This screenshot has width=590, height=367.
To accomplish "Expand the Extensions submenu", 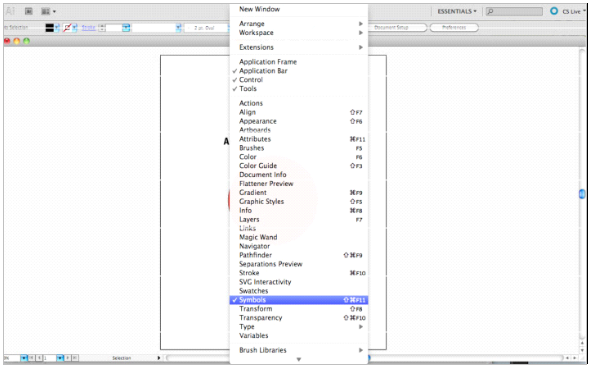I will [299, 47].
